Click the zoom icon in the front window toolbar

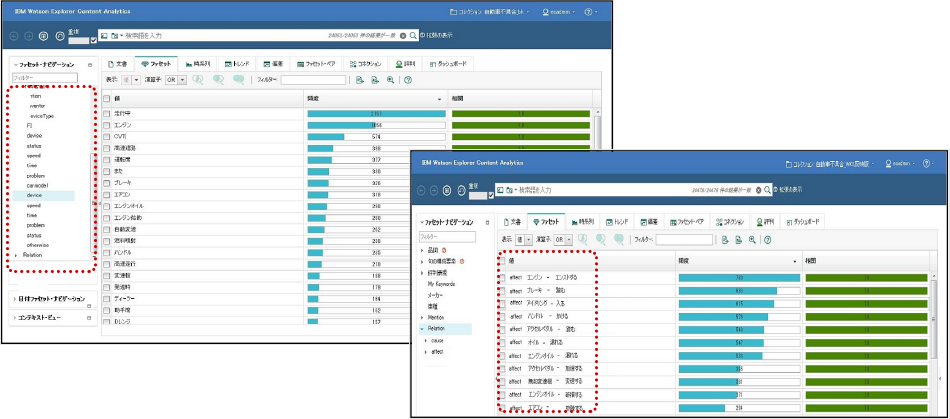point(752,240)
